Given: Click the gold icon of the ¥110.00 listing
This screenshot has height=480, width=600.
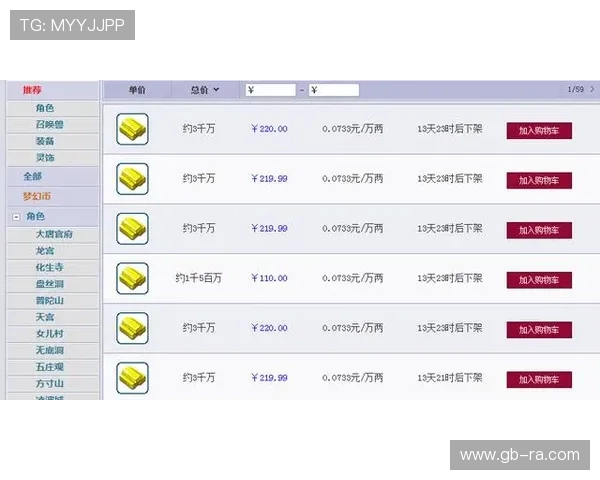Looking at the screenshot, I should [x=132, y=278].
